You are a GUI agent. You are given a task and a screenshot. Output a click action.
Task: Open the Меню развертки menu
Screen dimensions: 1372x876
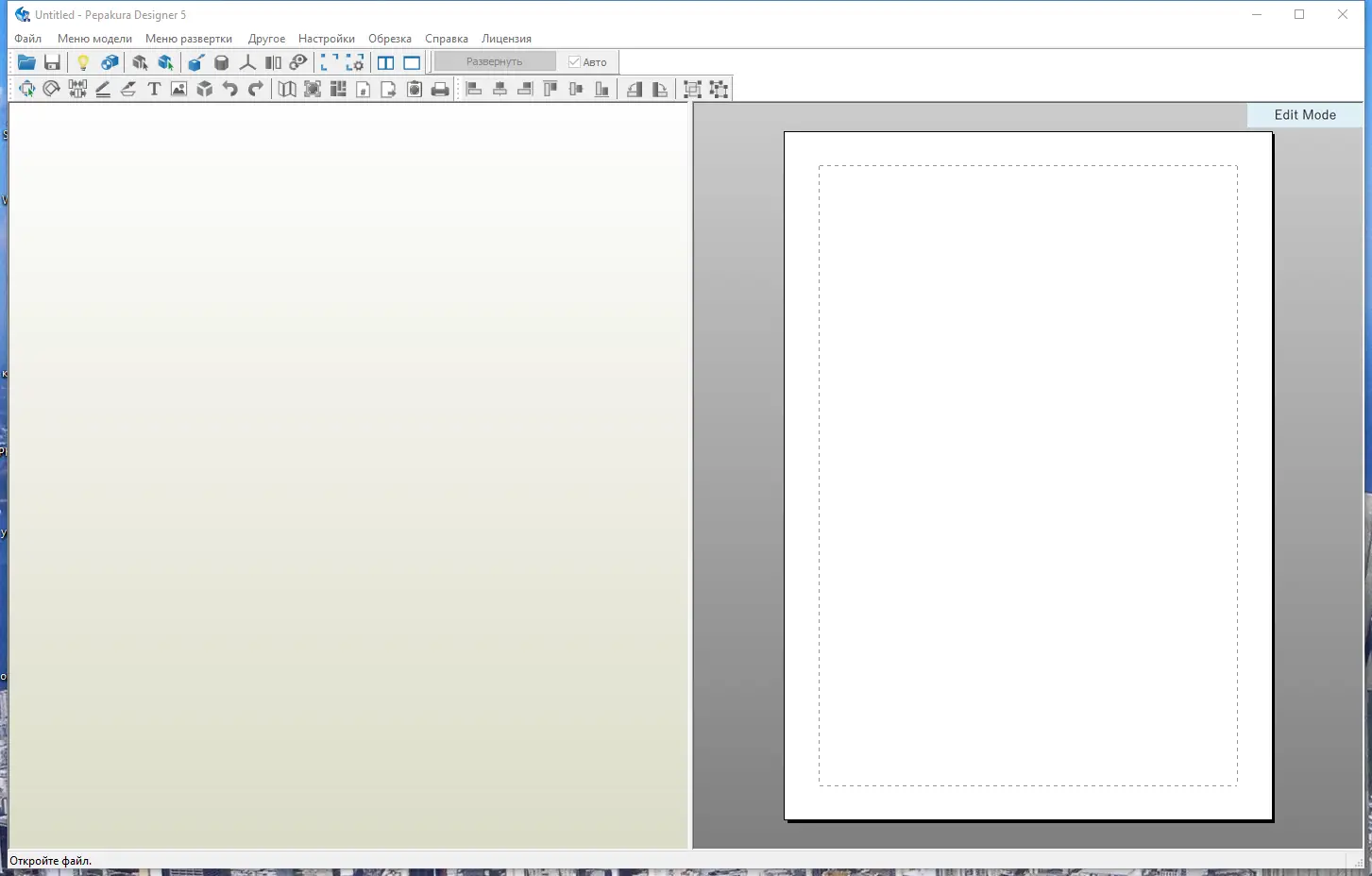pyautogui.click(x=189, y=39)
